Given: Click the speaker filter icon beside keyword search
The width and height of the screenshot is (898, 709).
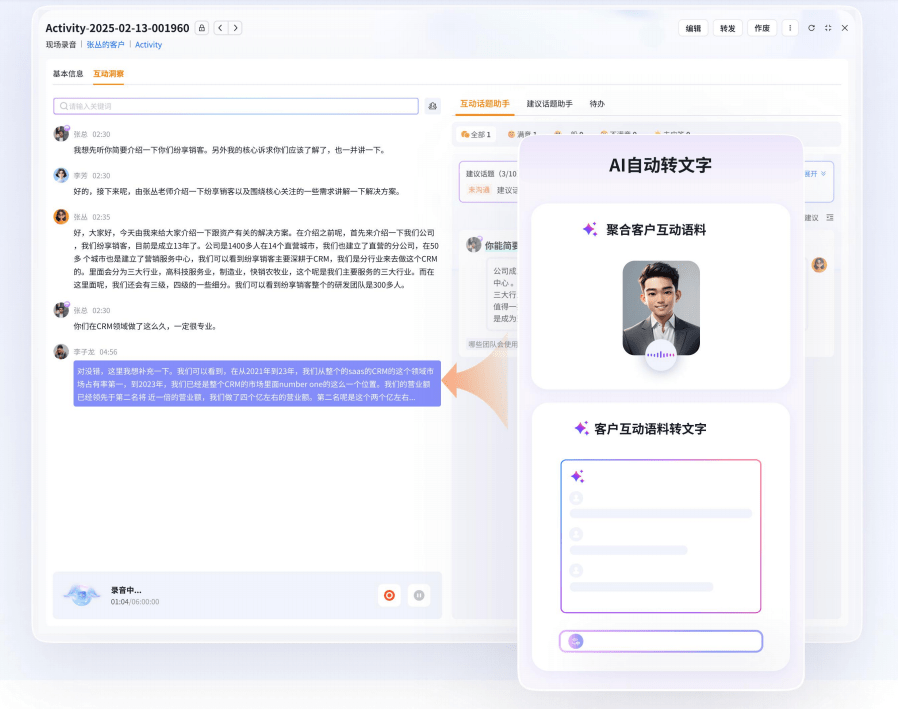Looking at the screenshot, I should pos(432,106).
